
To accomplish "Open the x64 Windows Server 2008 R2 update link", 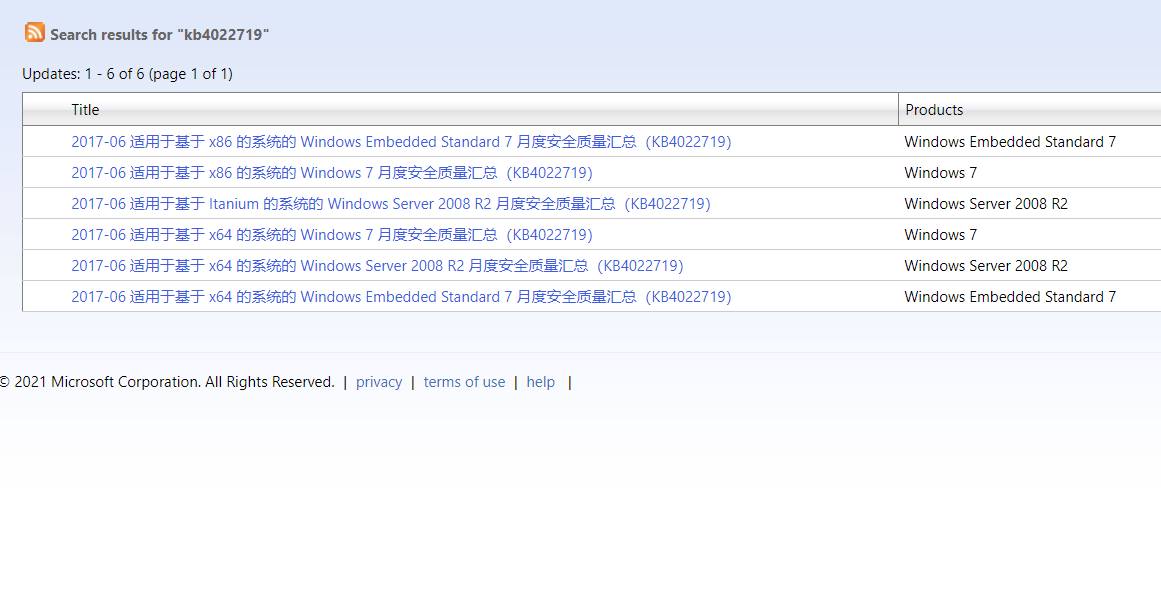I will tap(376, 265).
